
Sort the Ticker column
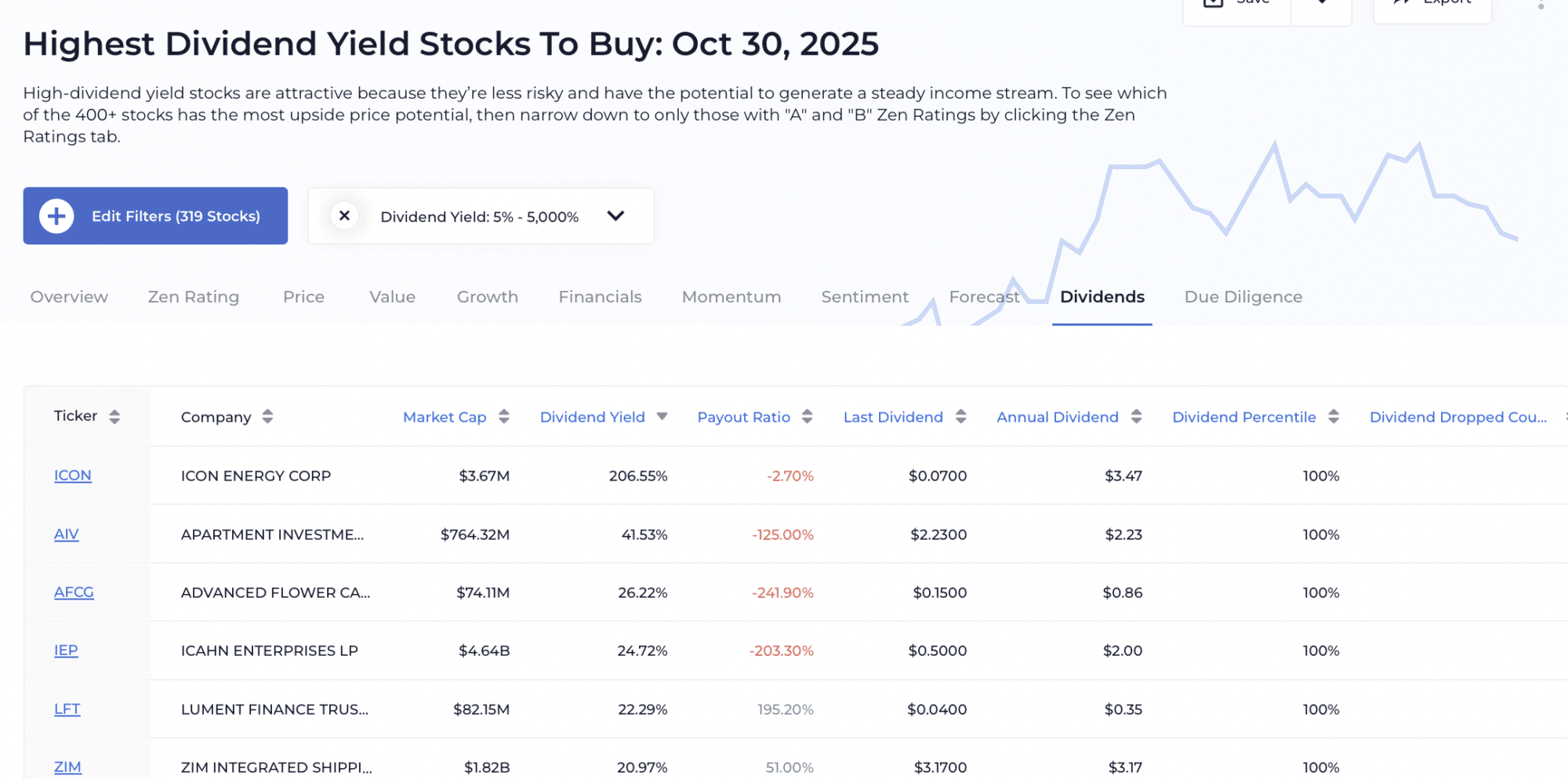click(x=114, y=416)
